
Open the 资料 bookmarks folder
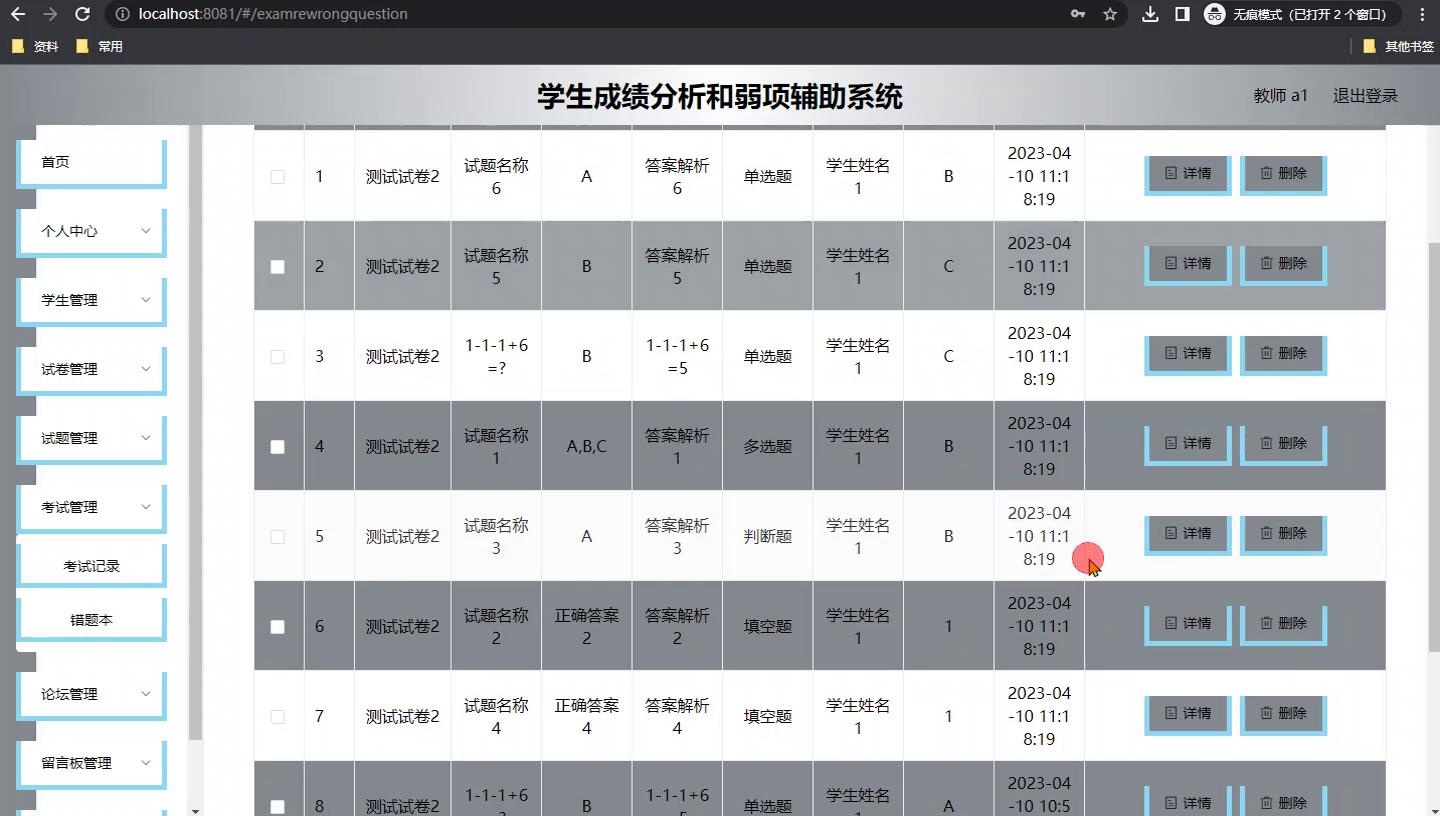(35, 46)
